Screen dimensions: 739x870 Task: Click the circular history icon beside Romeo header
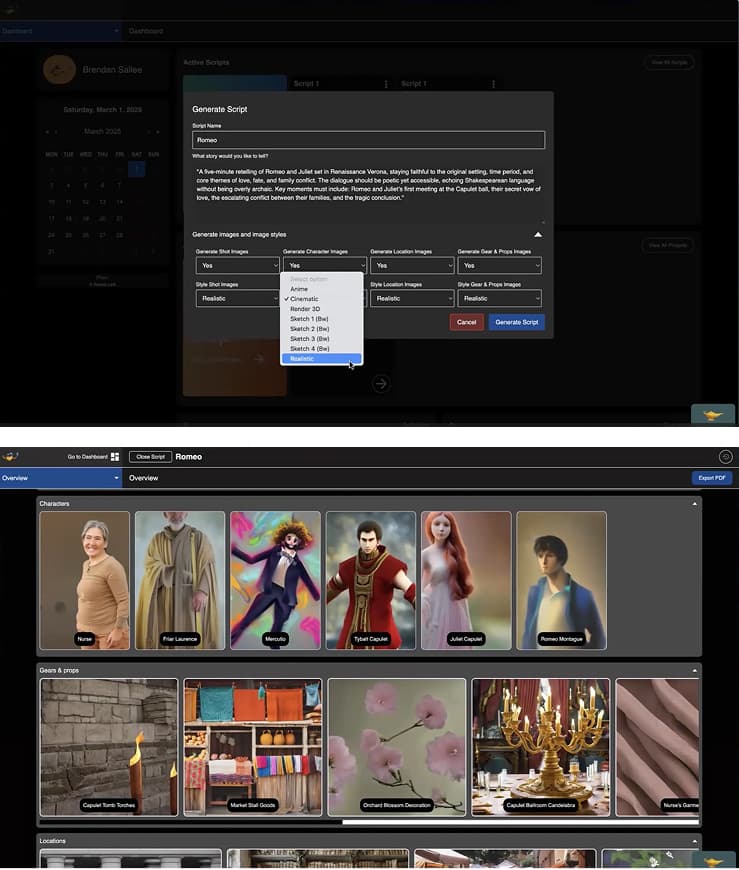pos(725,457)
